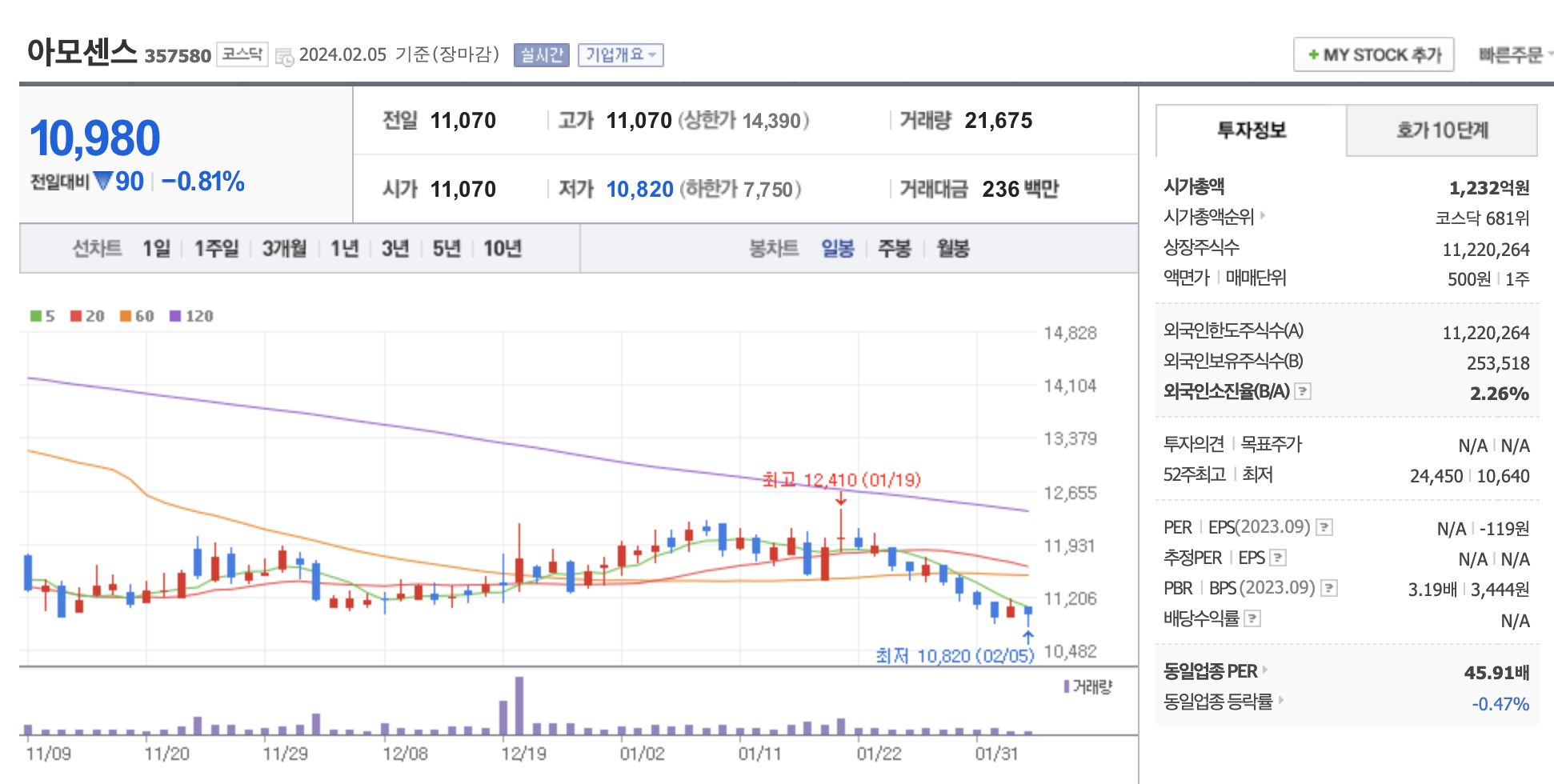Expand the 기업개요 dropdown

pos(620,54)
